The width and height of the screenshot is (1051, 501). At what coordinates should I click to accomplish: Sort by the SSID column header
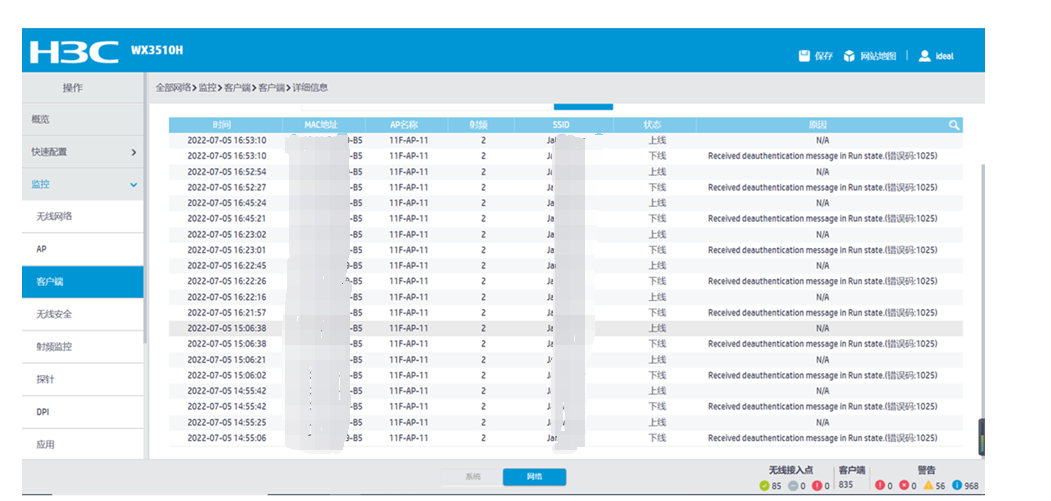pyautogui.click(x=562, y=125)
